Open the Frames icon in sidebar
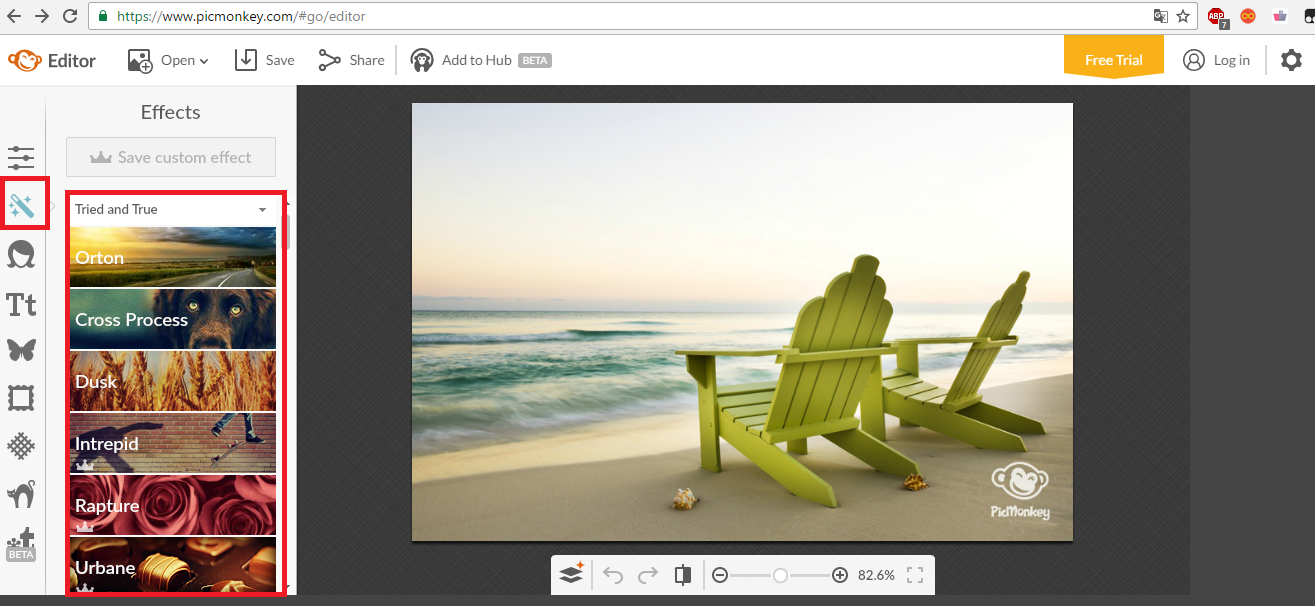The image size is (1315, 606). pyautogui.click(x=21, y=398)
